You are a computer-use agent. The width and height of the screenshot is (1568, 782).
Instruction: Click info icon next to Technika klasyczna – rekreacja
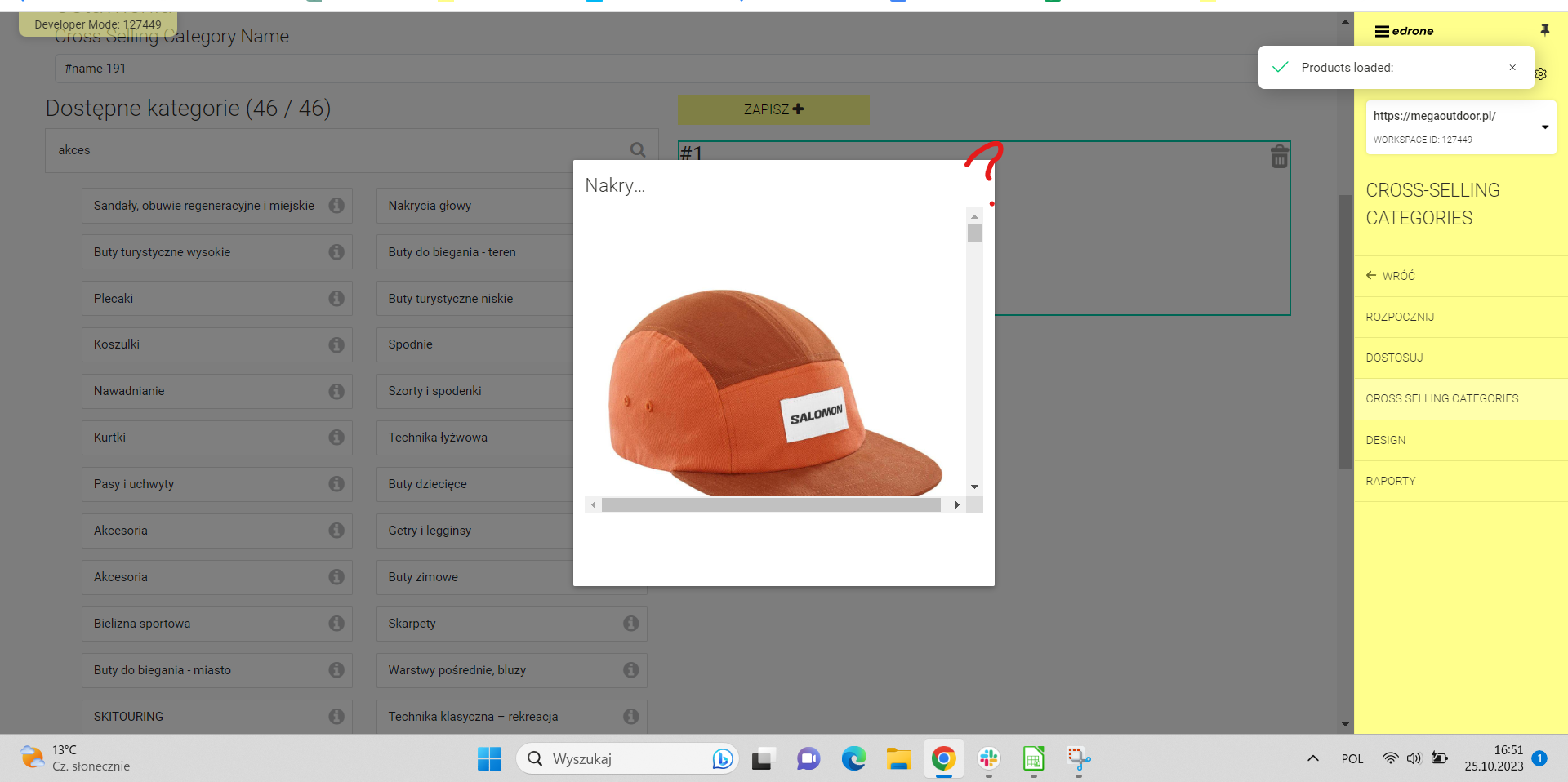tap(631, 717)
